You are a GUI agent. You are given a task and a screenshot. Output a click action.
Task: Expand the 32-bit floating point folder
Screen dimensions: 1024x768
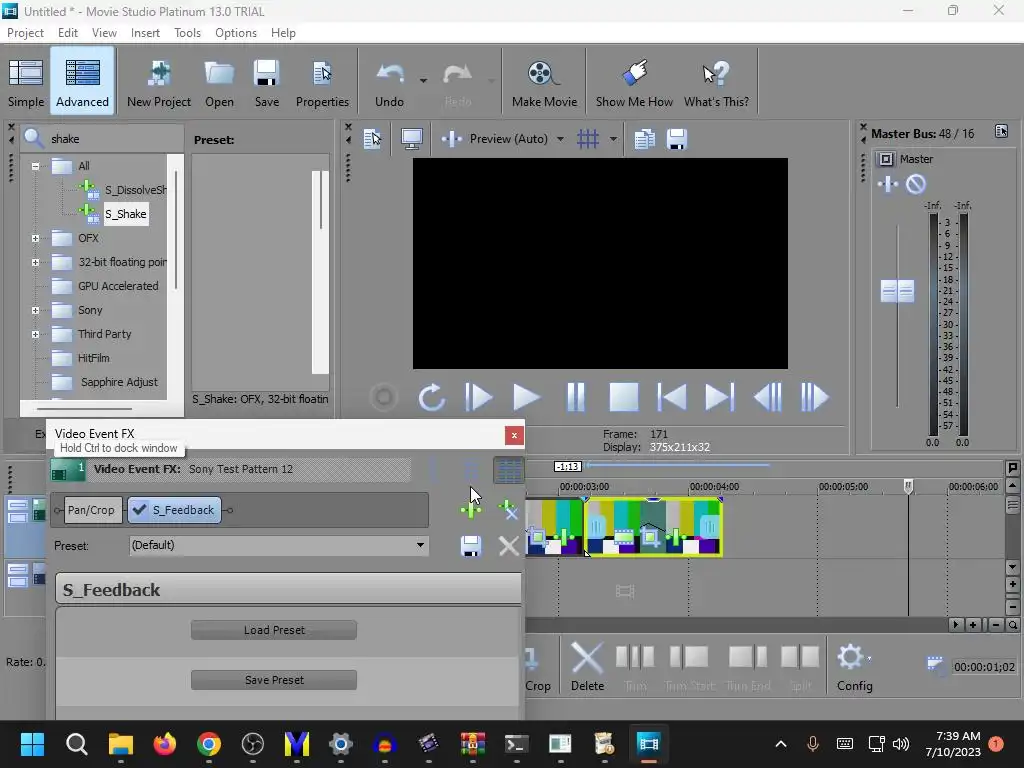[x=35, y=263]
